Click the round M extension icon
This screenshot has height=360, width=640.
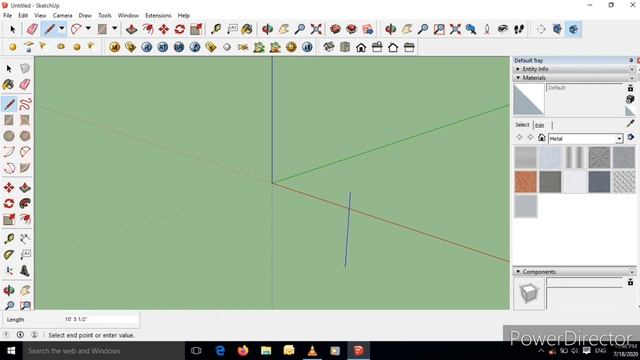point(115,47)
